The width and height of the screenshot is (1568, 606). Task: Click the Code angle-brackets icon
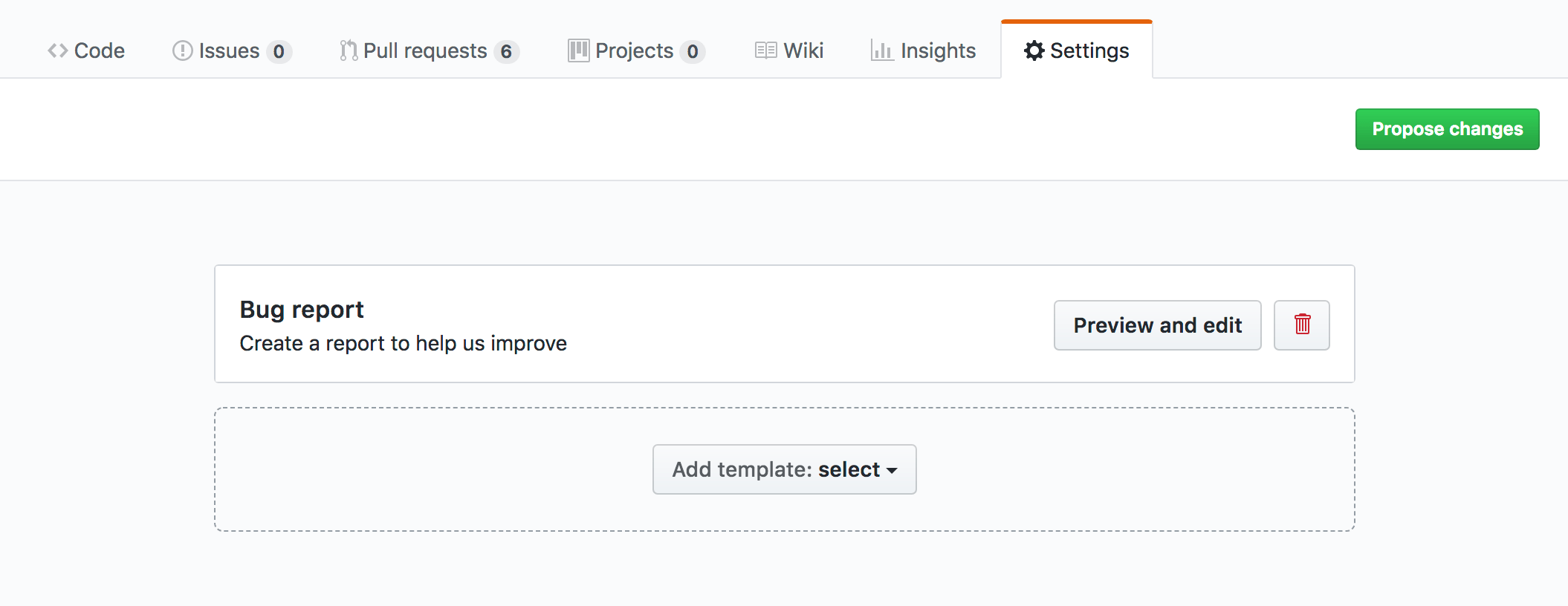pyautogui.click(x=57, y=50)
